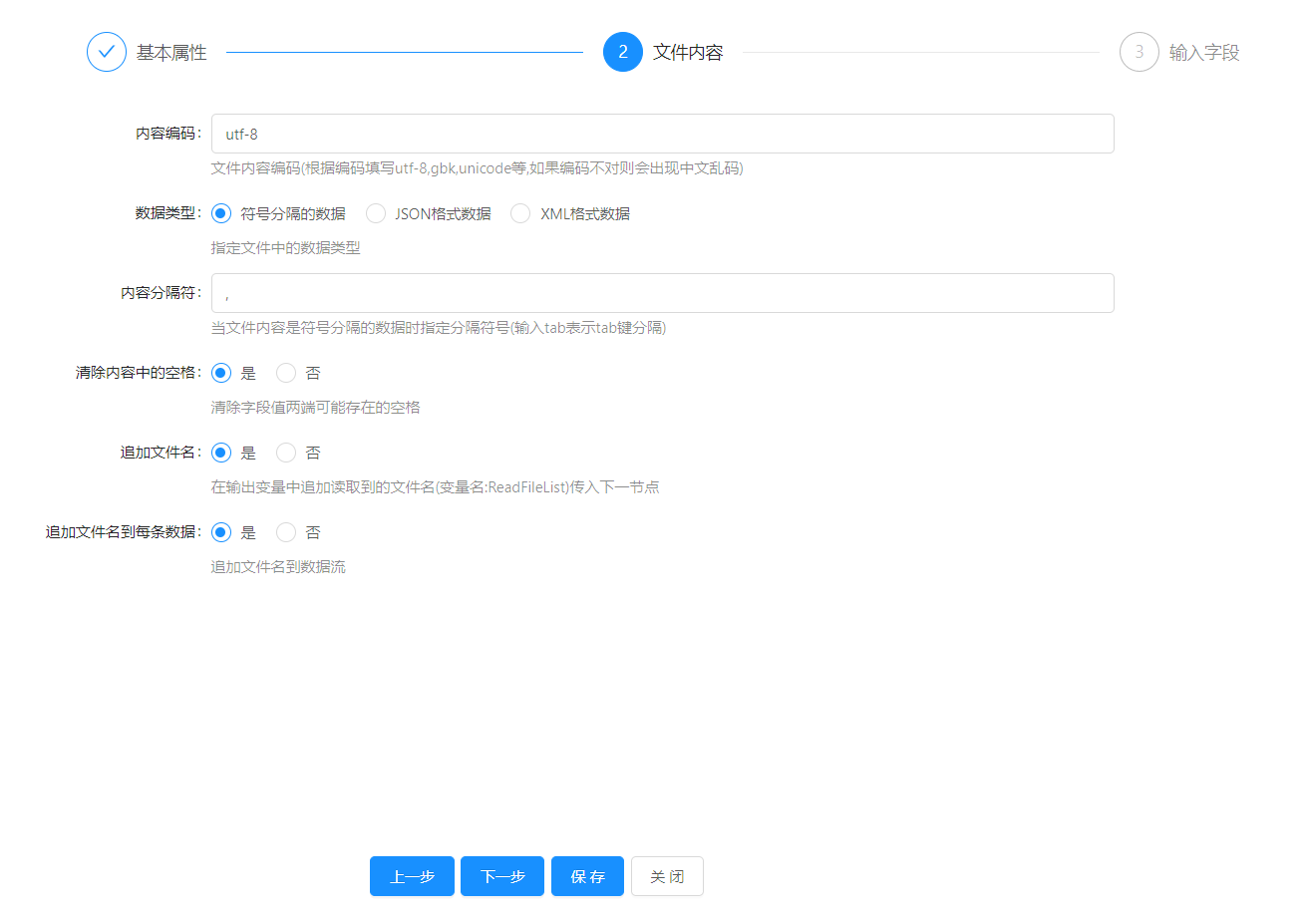Click the completed checkmark step icon
The width and height of the screenshot is (1305, 924).
[x=107, y=52]
